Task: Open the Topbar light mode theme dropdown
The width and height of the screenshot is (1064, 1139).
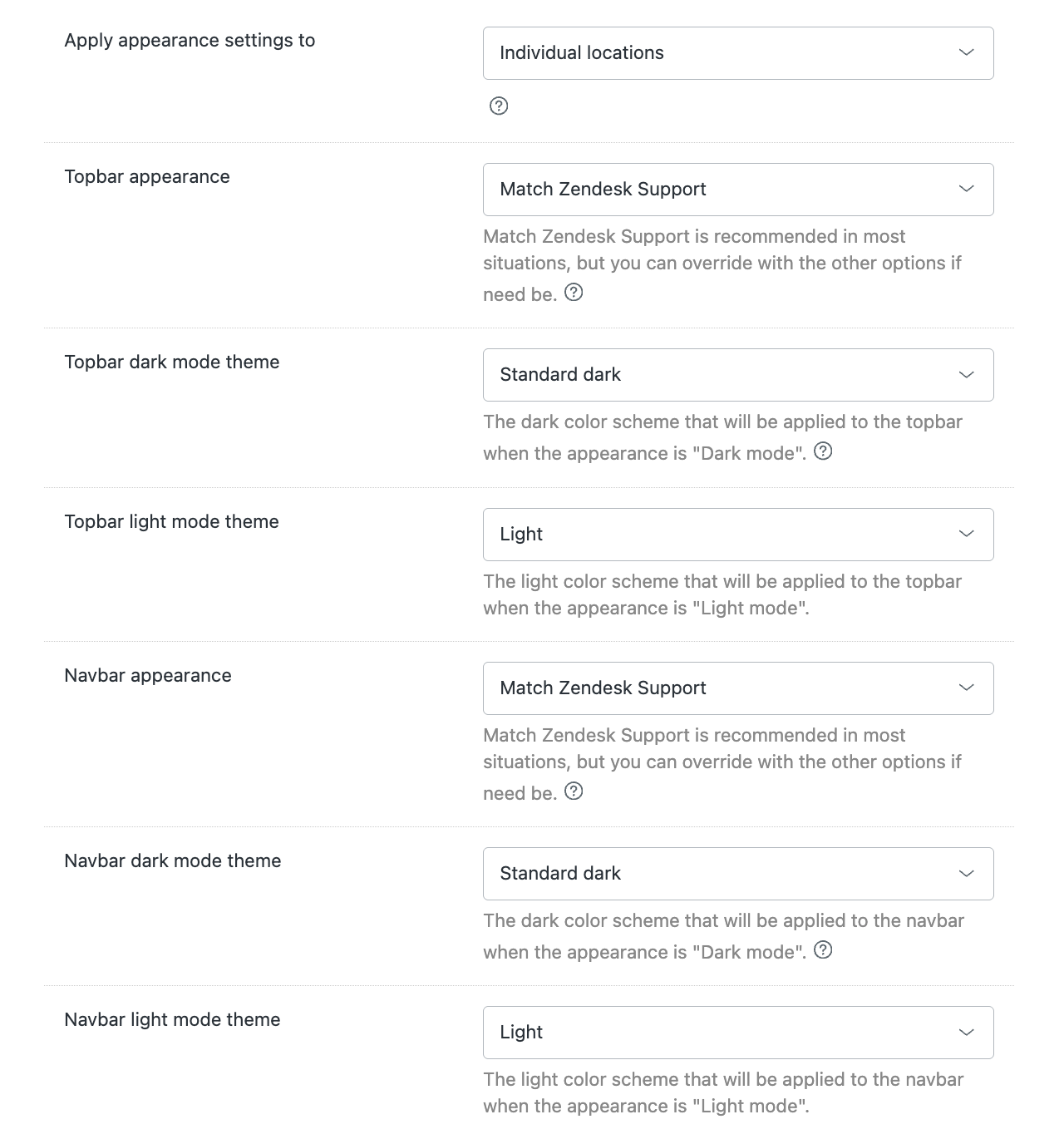Action: (738, 535)
